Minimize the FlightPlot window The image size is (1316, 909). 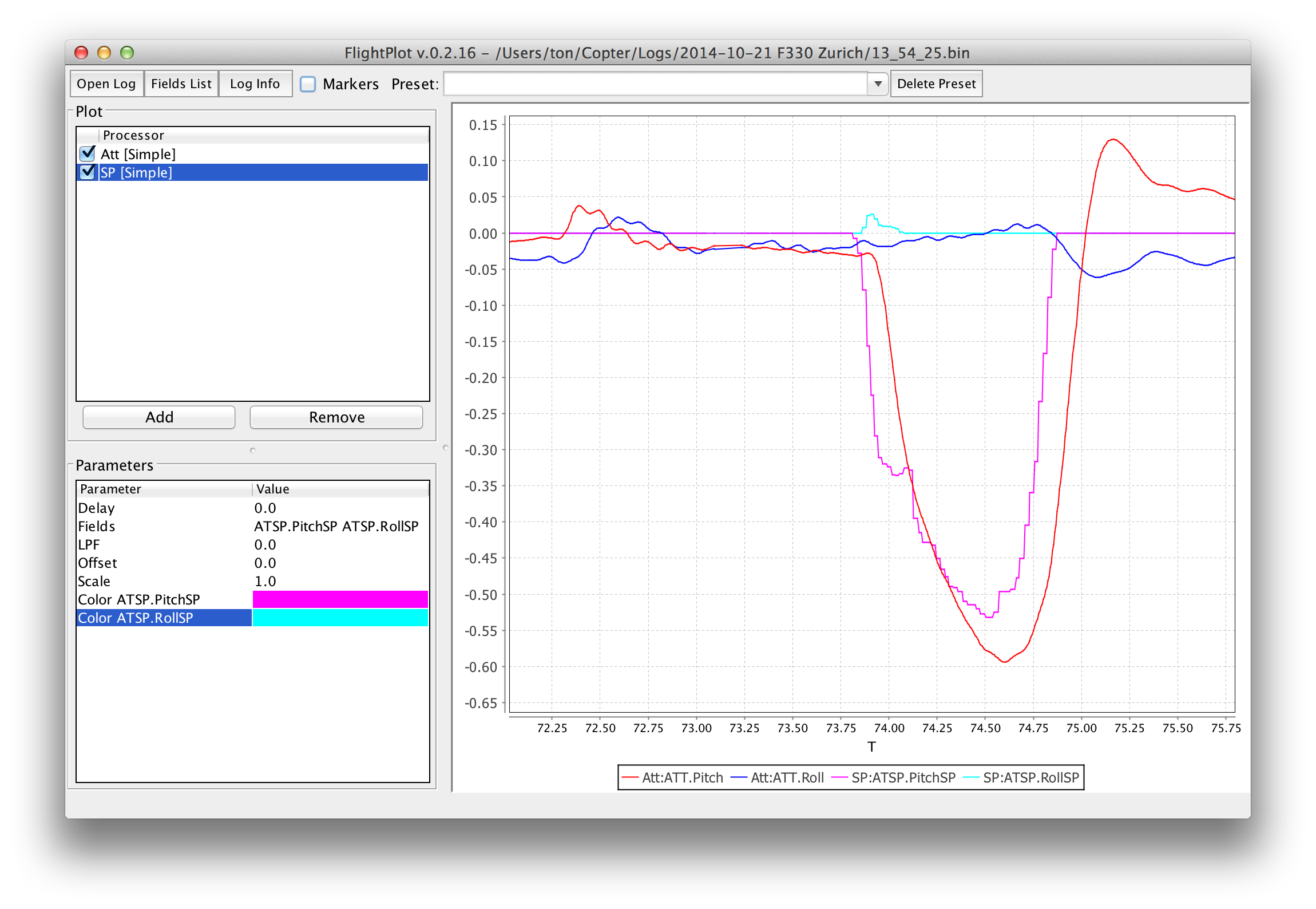[104, 53]
